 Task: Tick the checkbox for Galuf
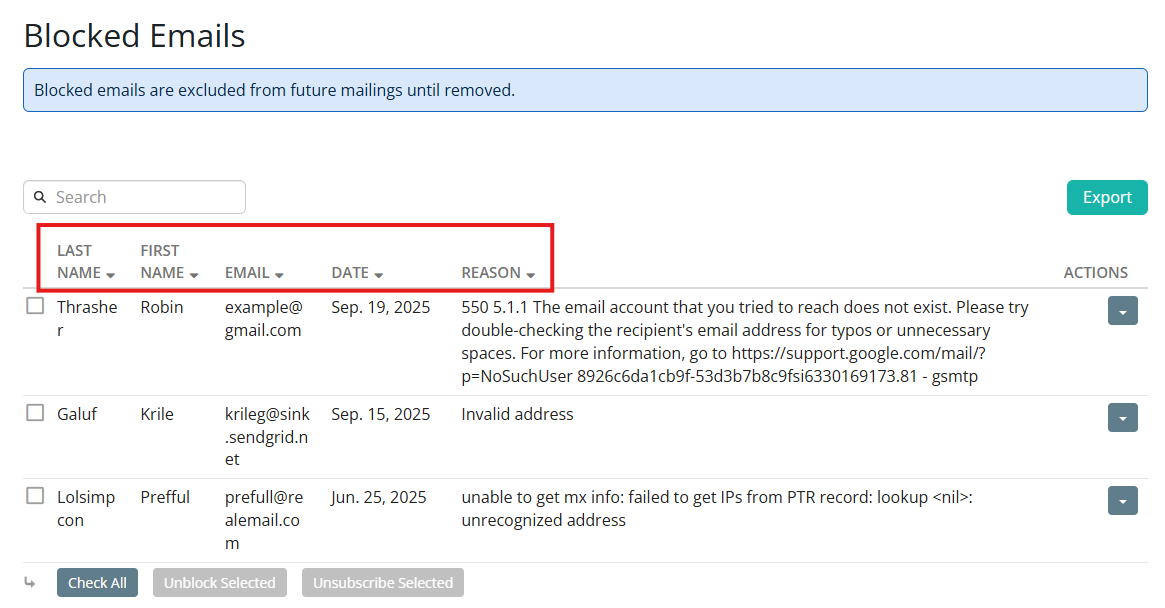coord(35,413)
